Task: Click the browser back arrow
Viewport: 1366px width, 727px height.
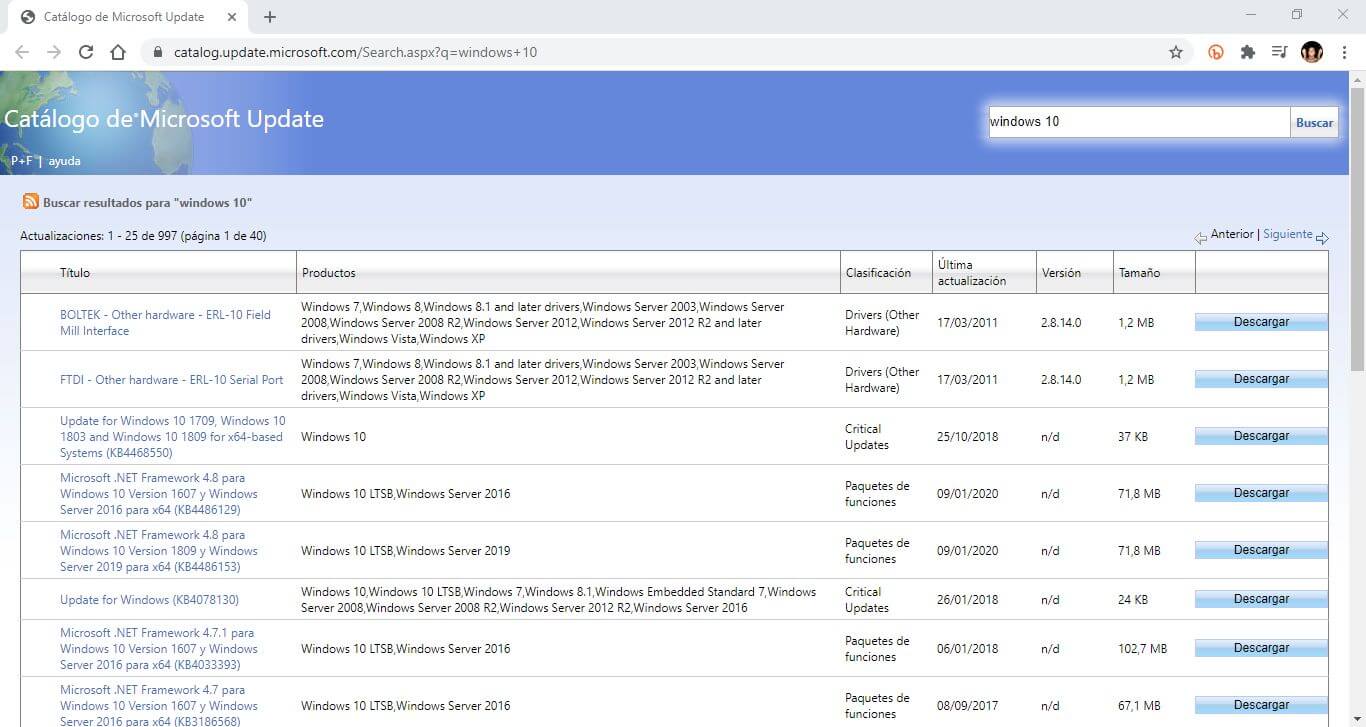Action: 22,52
